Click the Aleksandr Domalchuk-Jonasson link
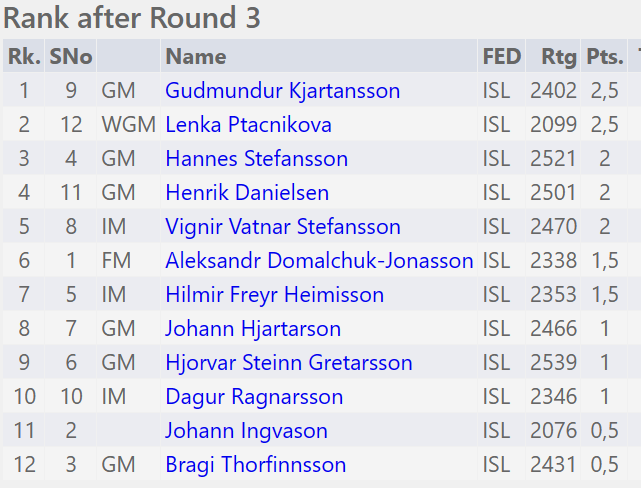The width and height of the screenshot is (641, 488). pos(319,261)
